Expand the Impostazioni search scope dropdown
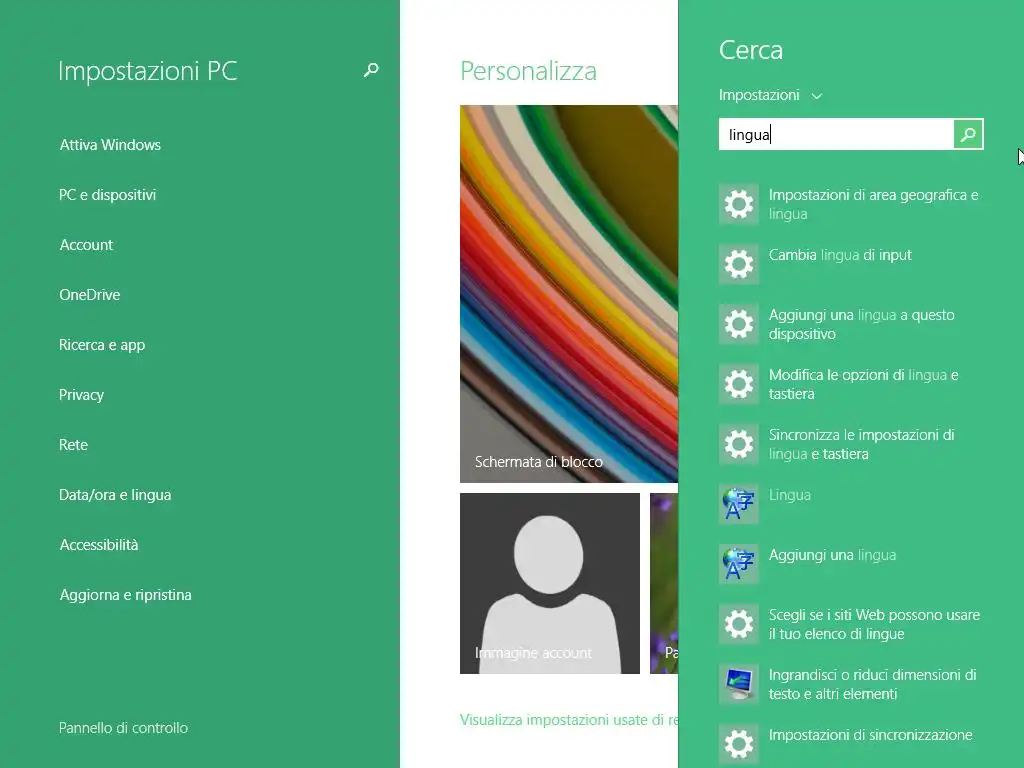 [771, 95]
